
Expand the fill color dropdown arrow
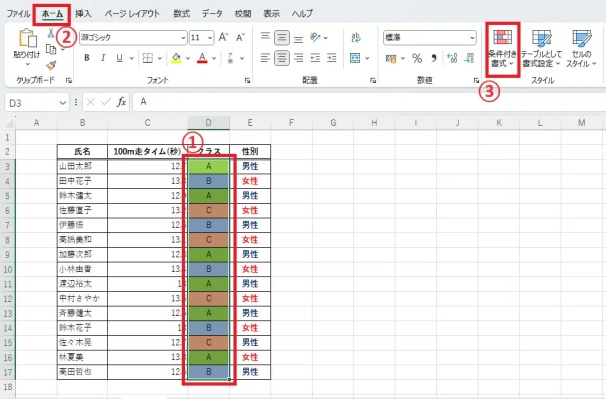[x=188, y=58]
